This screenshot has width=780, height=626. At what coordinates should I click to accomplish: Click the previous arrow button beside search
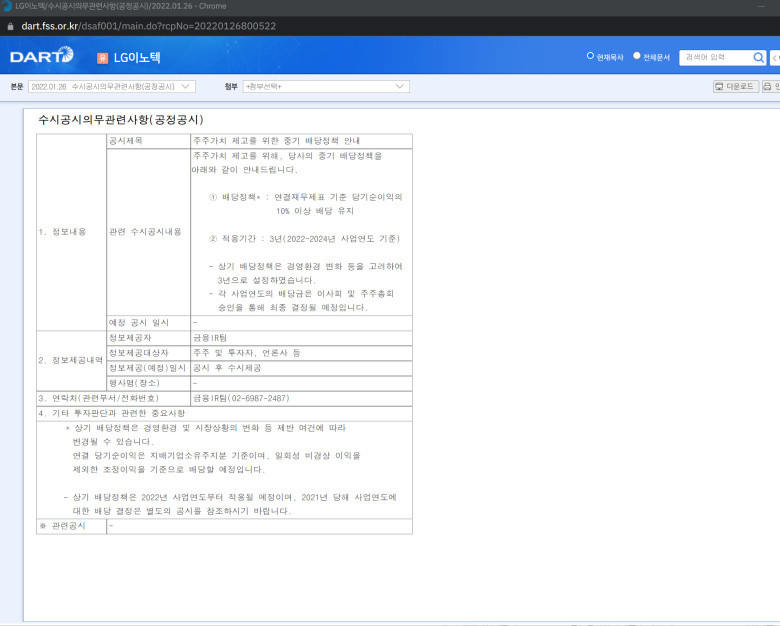point(775,58)
